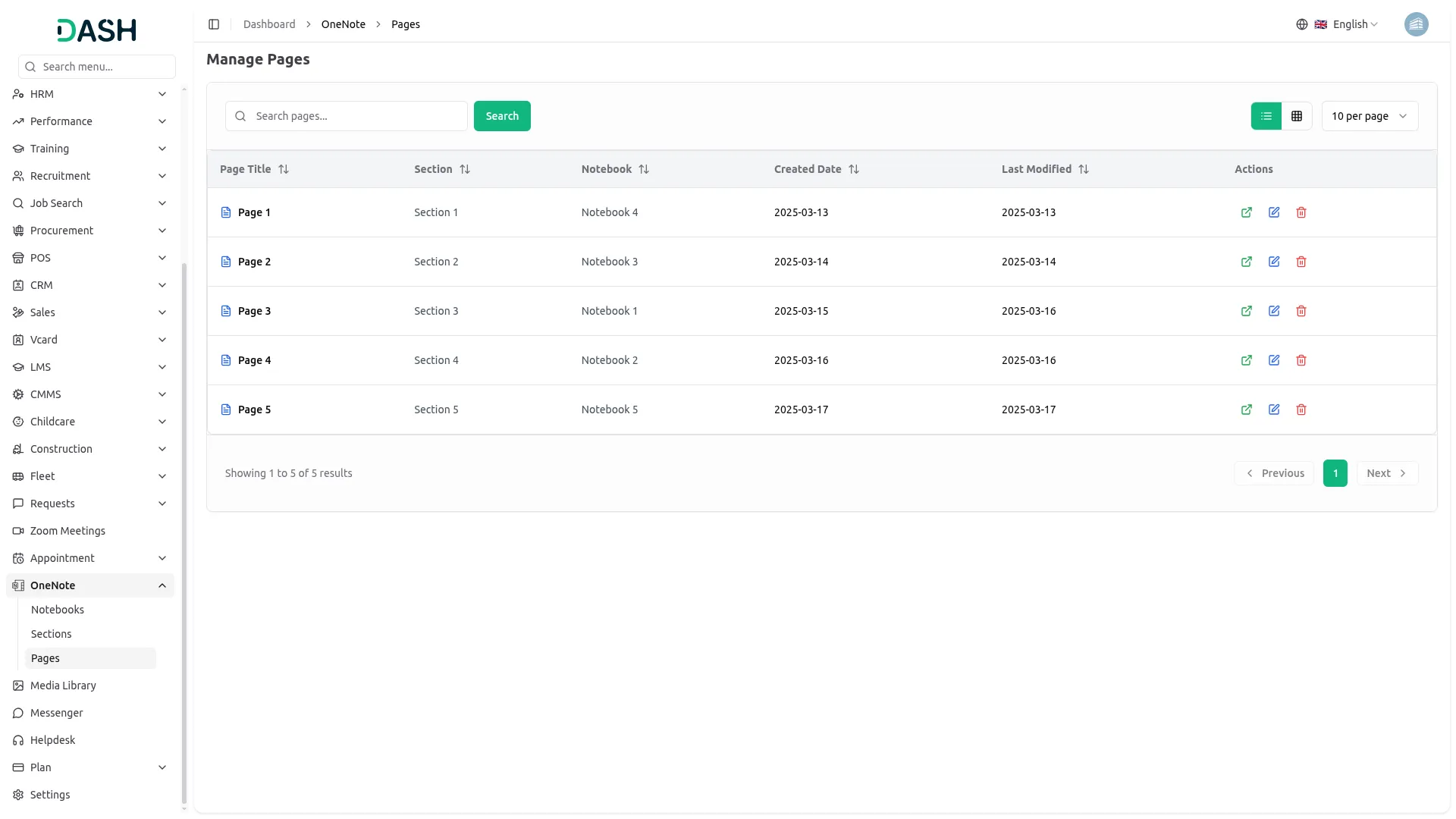
Task: Click the OneNote breadcrumb
Action: pyautogui.click(x=344, y=24)
